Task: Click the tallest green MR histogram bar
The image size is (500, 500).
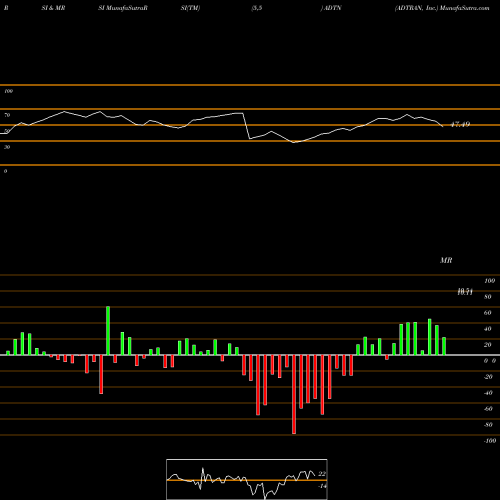Action: (x=108, y=331)
